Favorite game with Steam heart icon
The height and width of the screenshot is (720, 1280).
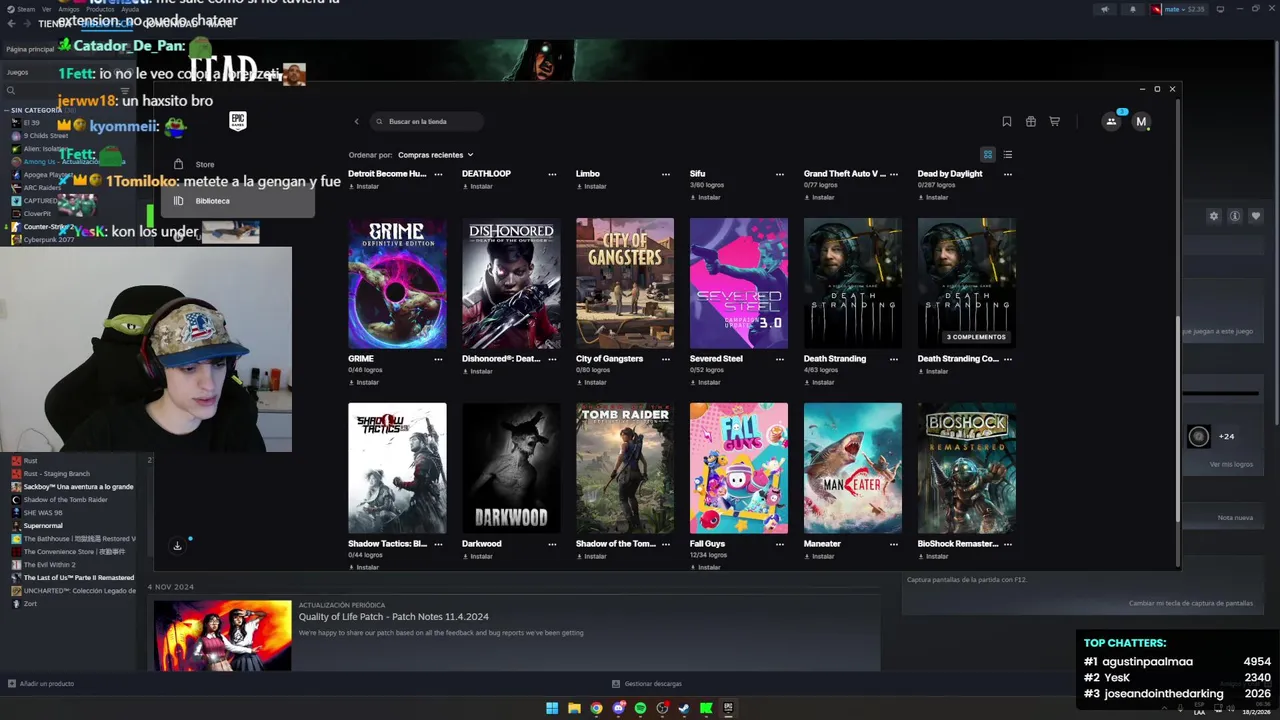1256,216
